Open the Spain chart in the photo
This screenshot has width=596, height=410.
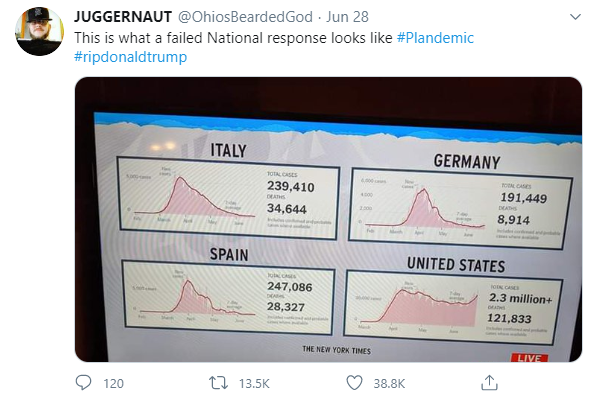[x=228, y=296]
